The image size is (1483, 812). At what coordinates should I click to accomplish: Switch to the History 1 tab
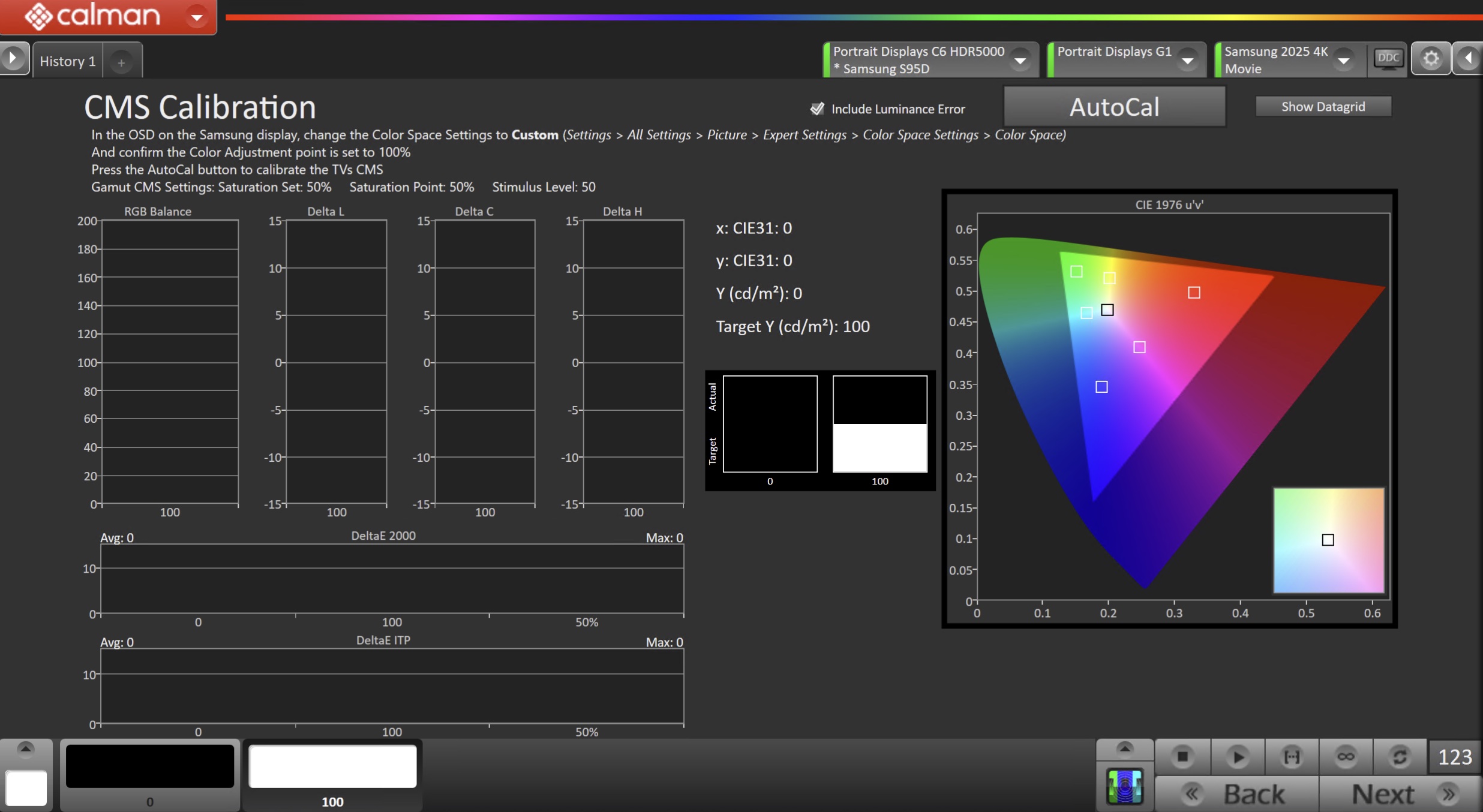(x=68, y=61)
